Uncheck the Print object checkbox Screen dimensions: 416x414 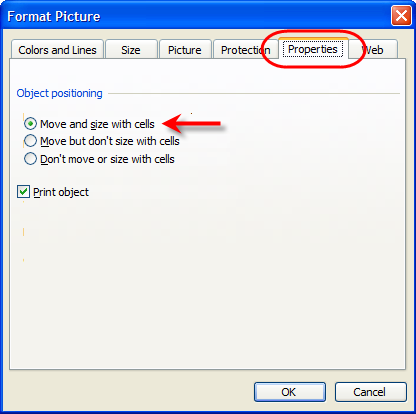[23, 192]
